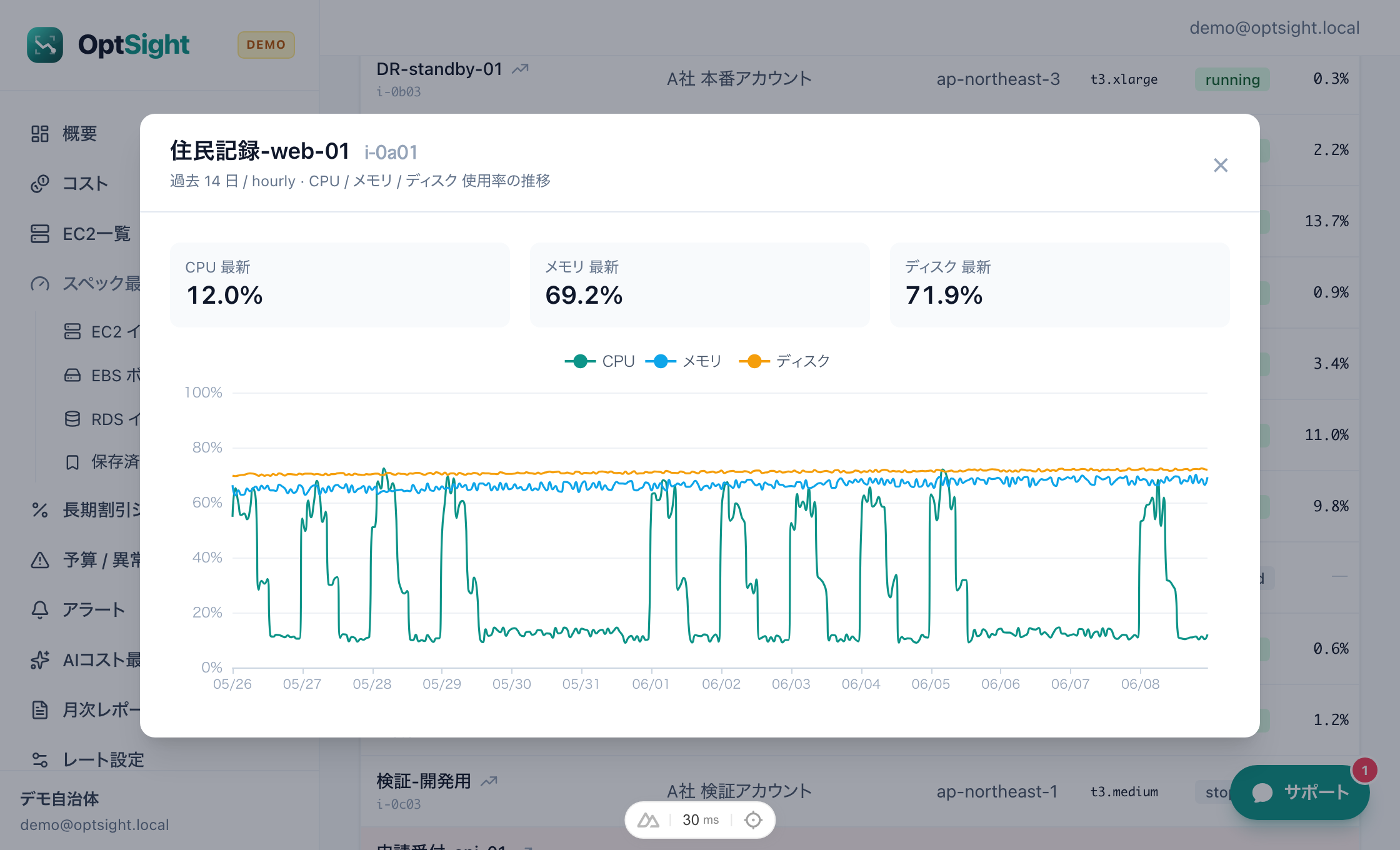
Task: Click demo@optsight.local in top header
Action: tap(1274, 28)
